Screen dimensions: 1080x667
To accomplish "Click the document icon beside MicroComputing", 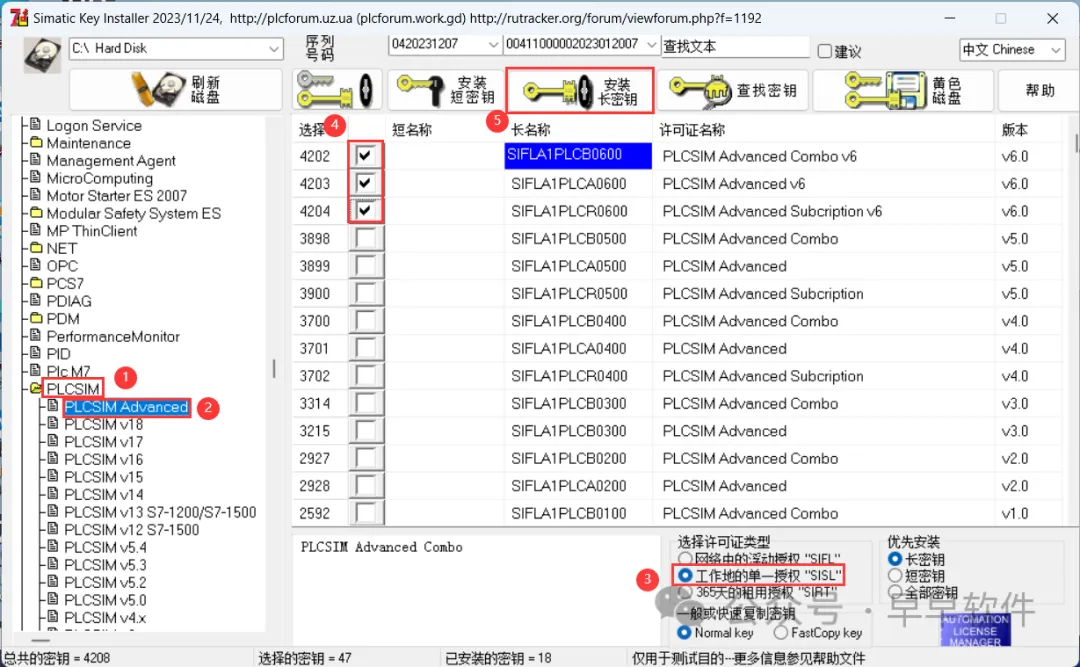I will click(x=36, y=178).
